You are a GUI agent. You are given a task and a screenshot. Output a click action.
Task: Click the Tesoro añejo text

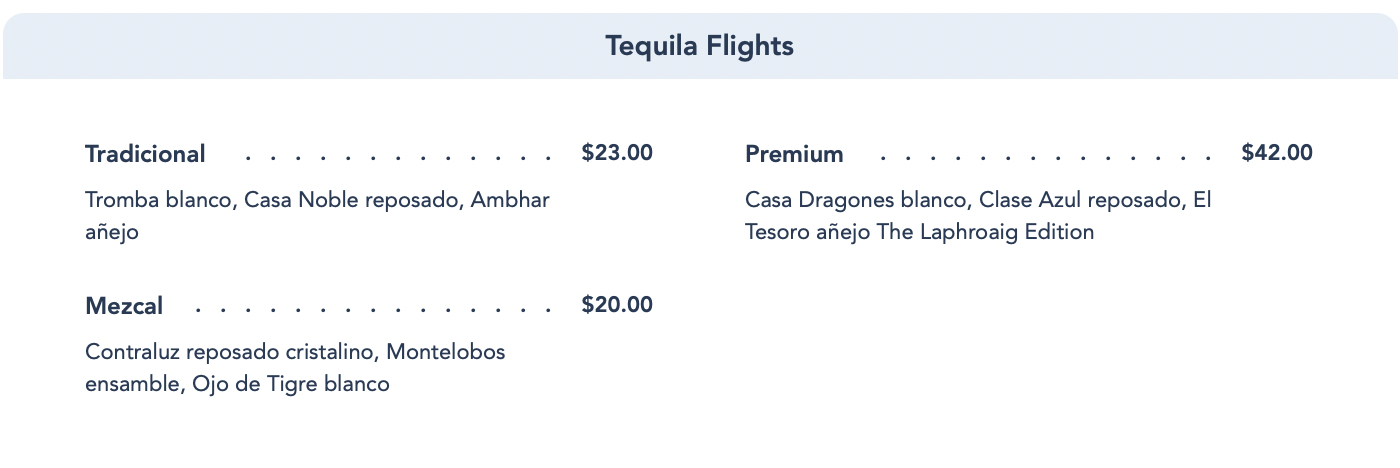point(807,232)
